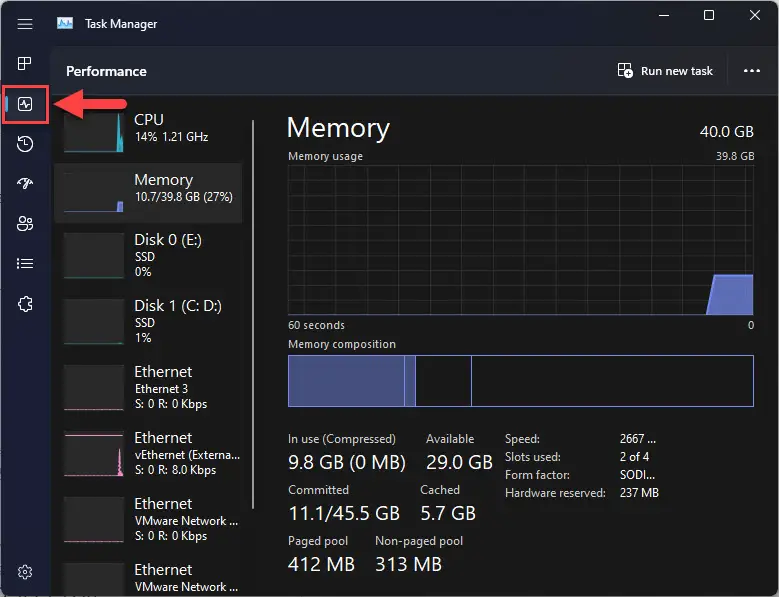Open the three-dot more options menu
Screen dimensions: 779x597
coord(752,71)
